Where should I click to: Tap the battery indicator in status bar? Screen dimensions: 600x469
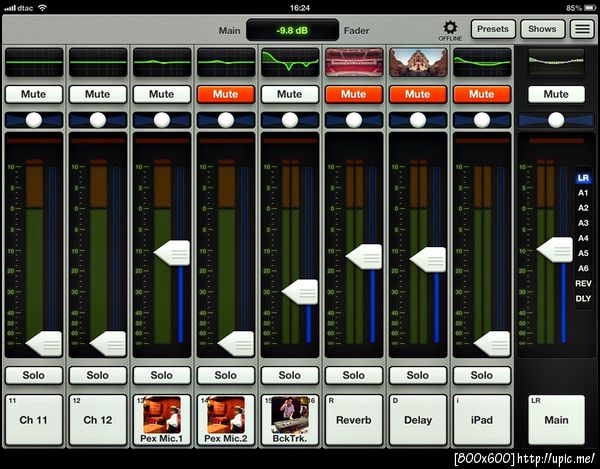click(589, 8)
